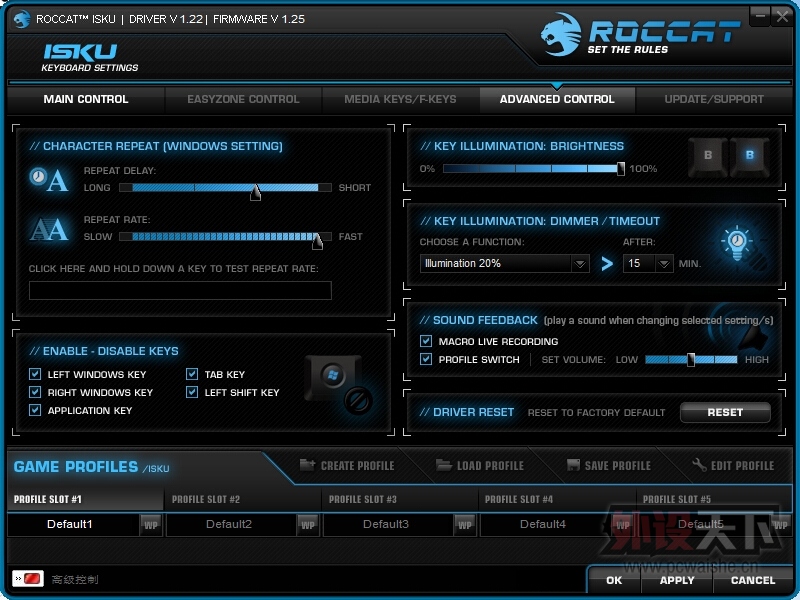Screen dimensions: 800x600
Task: Click the Default2 profile name field
Action: tap(231, 525)
